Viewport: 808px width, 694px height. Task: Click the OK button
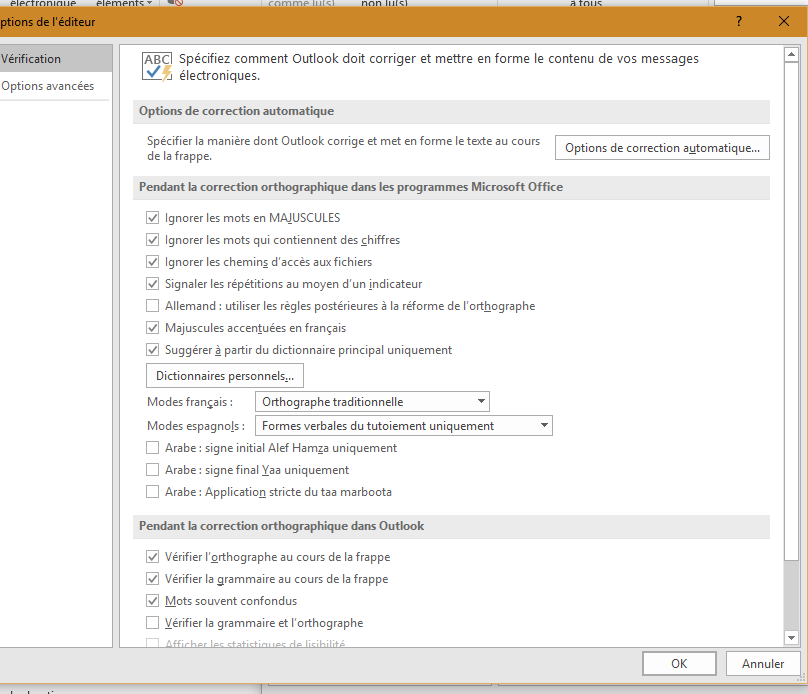[x=679, y=664]
